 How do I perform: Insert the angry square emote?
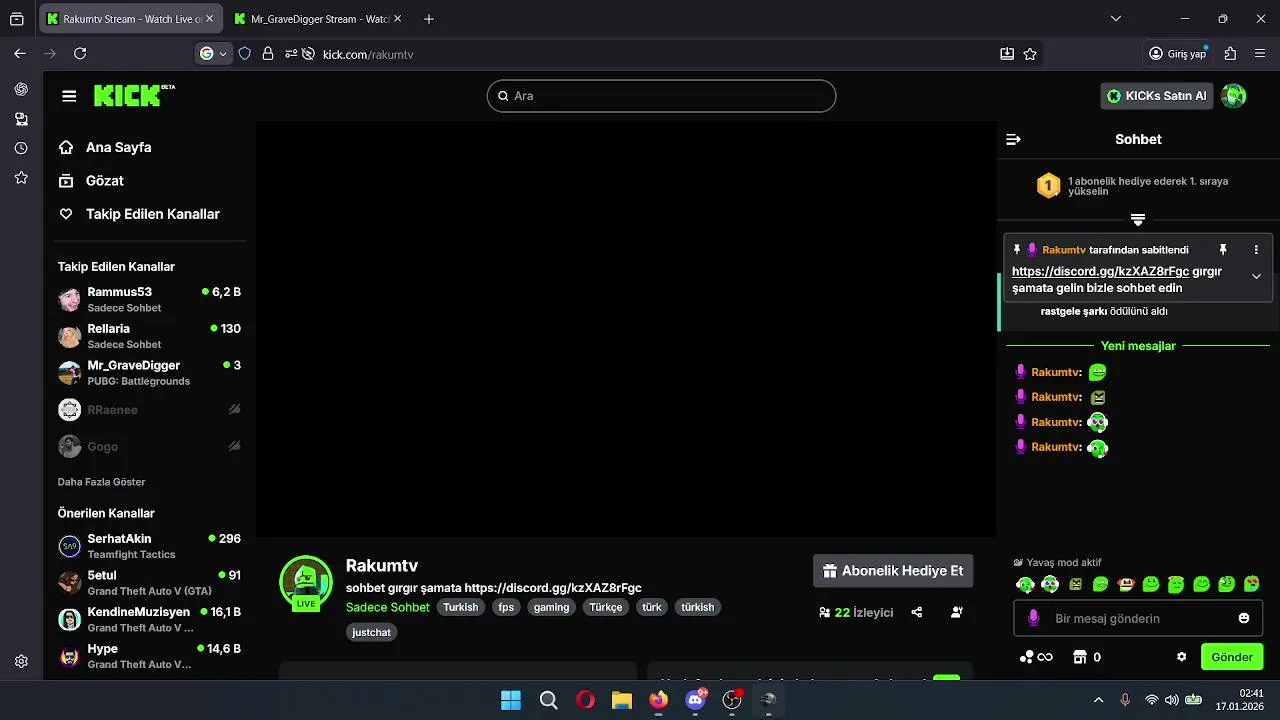[1076, 584]
